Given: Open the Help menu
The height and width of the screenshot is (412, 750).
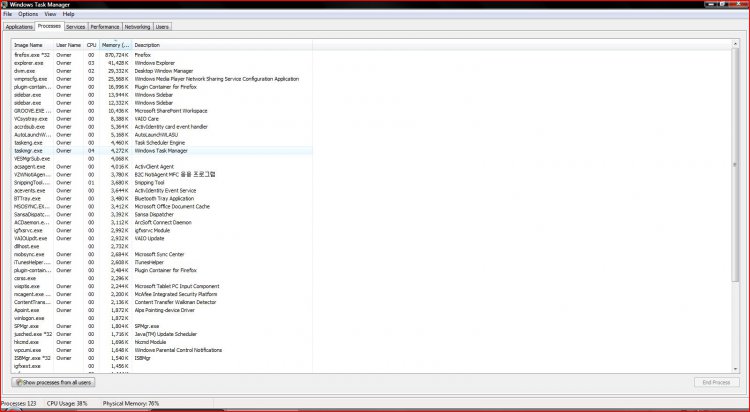Looking at the screenshot, I should coord(68,14).
